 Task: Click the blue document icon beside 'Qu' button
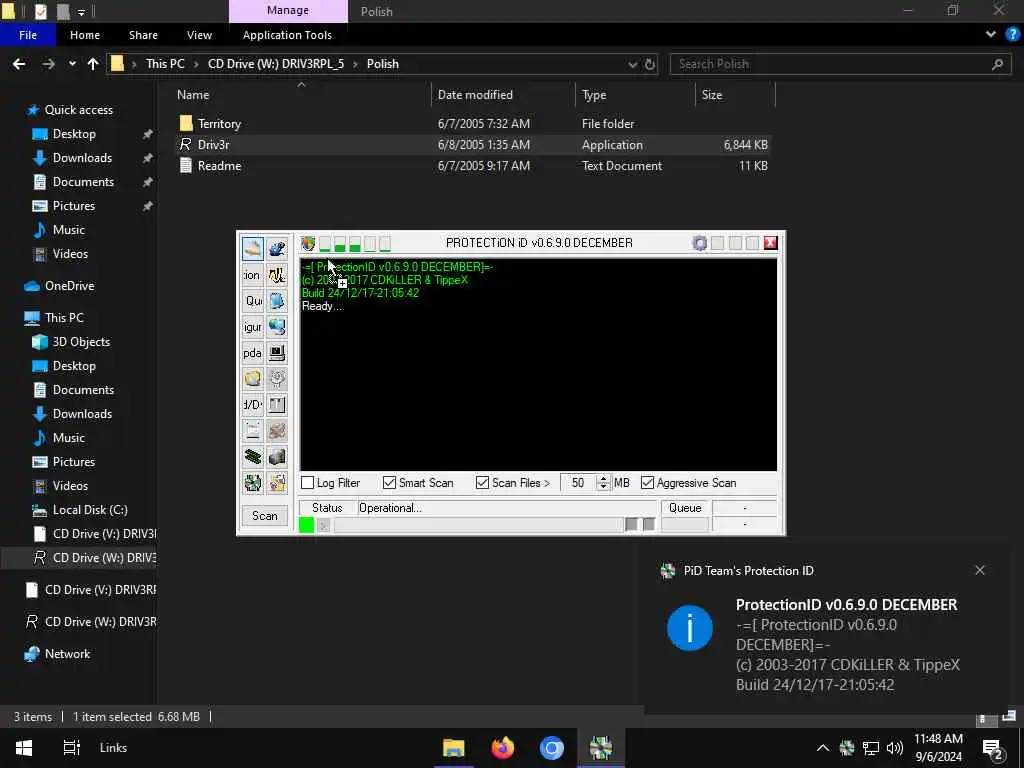[x=277, y=300]
